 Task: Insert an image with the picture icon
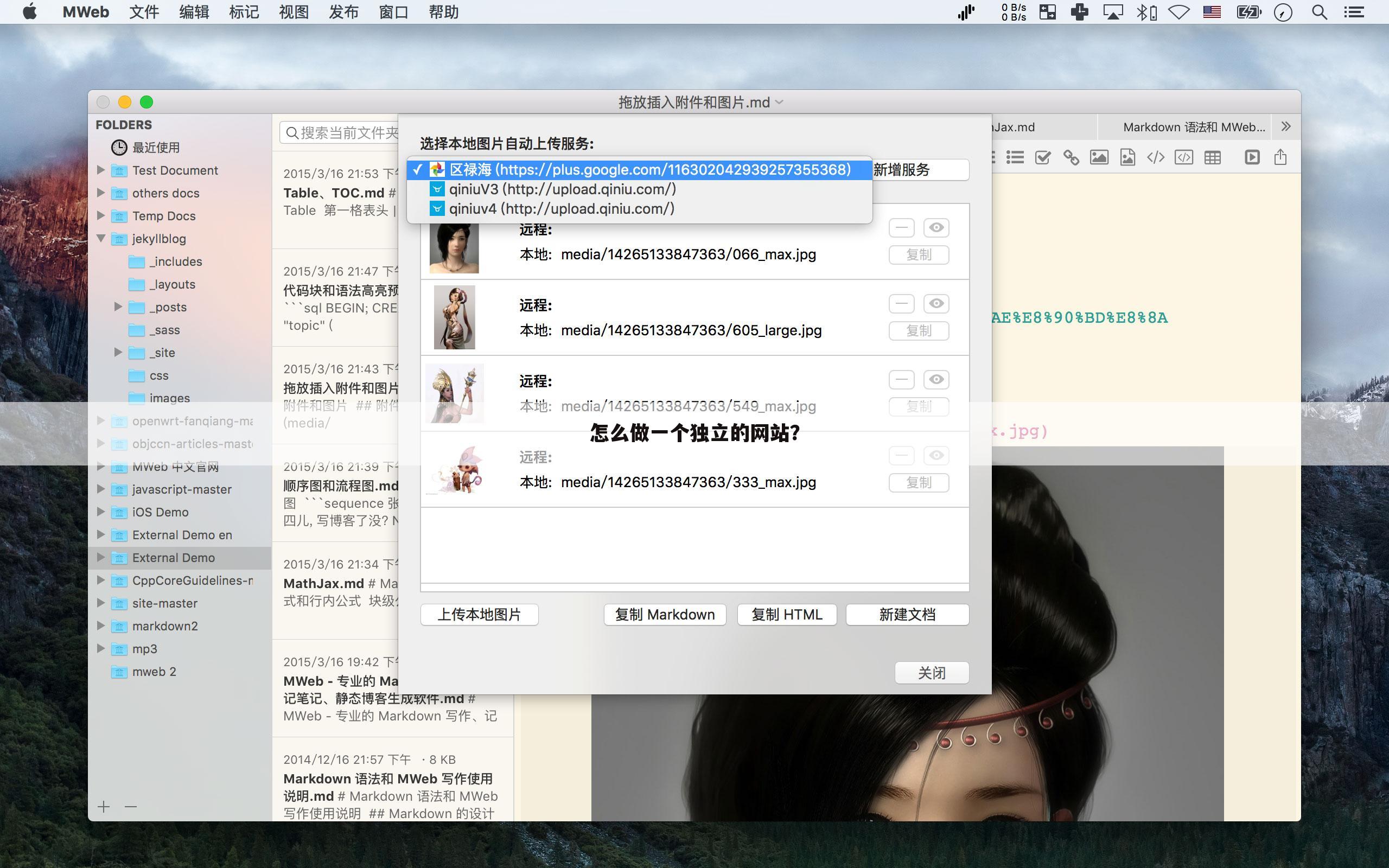click(x=1099, y=157)
